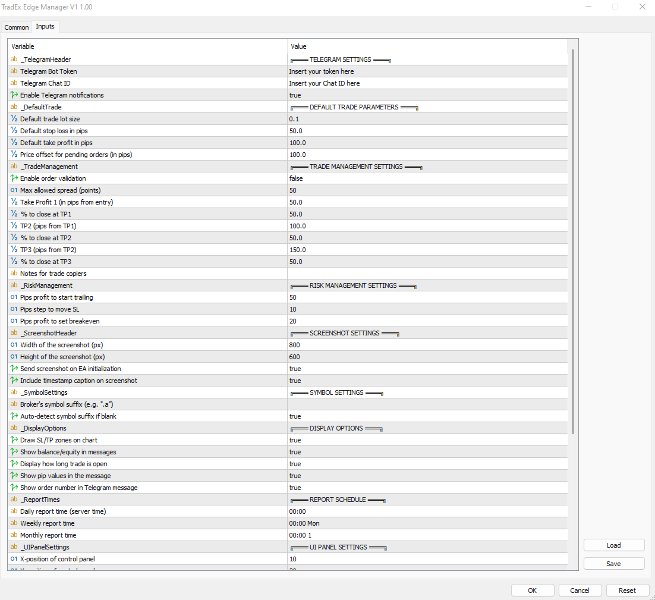Viewport: 655px width, 600px height.
Task: Click the bool icon beside Enable order validation
Action: (x=14, y=178)
